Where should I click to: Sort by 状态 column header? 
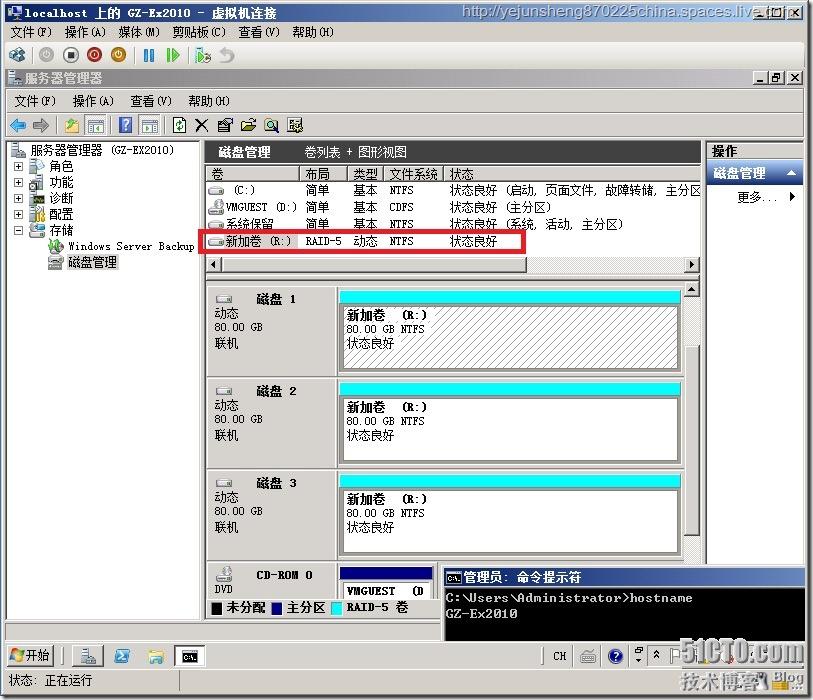572,173
